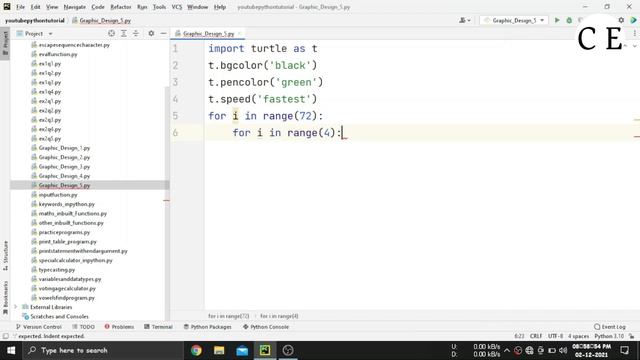The height and width of the screenshot is (360, 640).
Task: Open the Event Log
Action: tap(610, 327)
